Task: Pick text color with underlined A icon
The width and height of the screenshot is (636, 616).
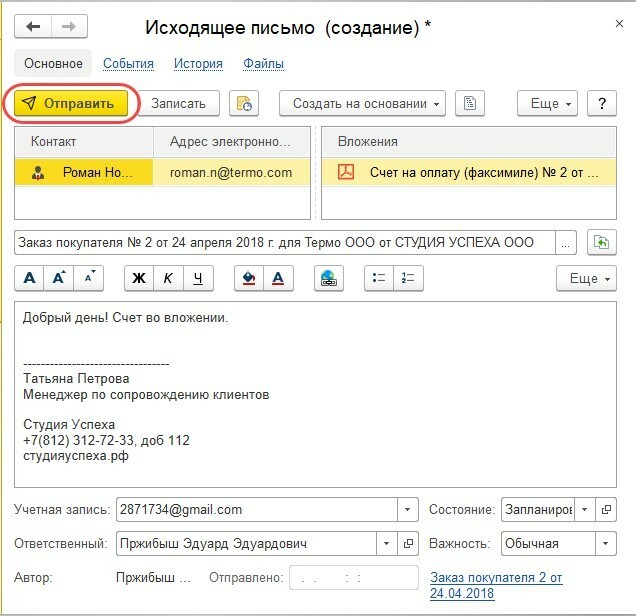Action: (278, 278)
